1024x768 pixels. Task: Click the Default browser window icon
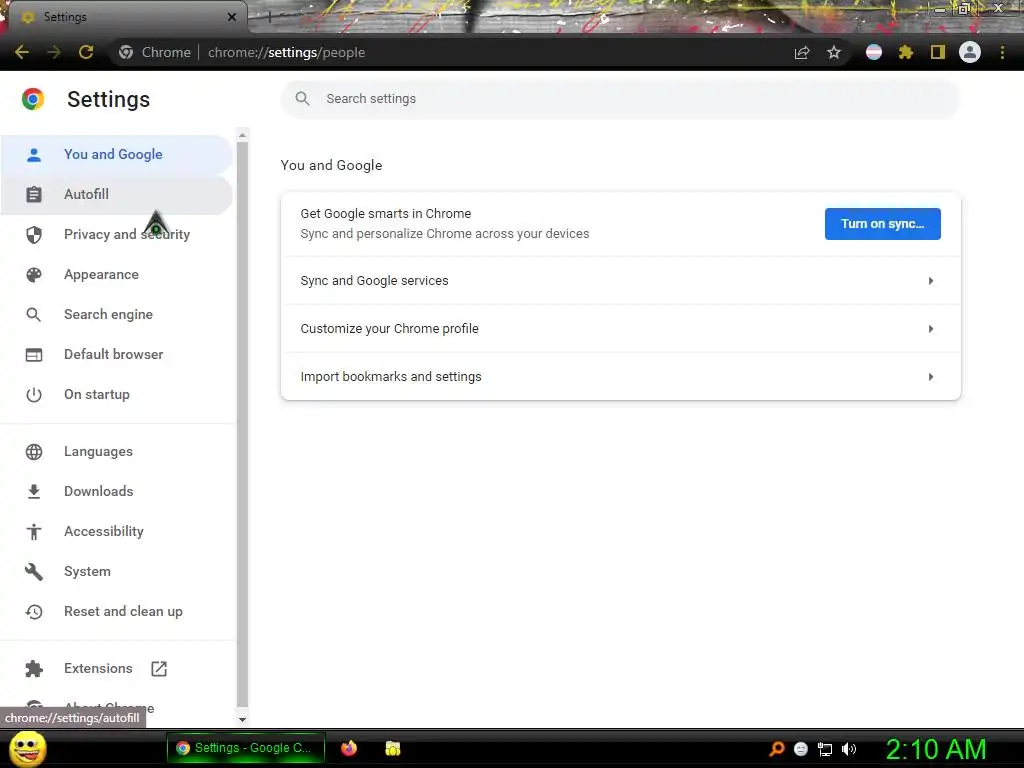pos(34,355)
